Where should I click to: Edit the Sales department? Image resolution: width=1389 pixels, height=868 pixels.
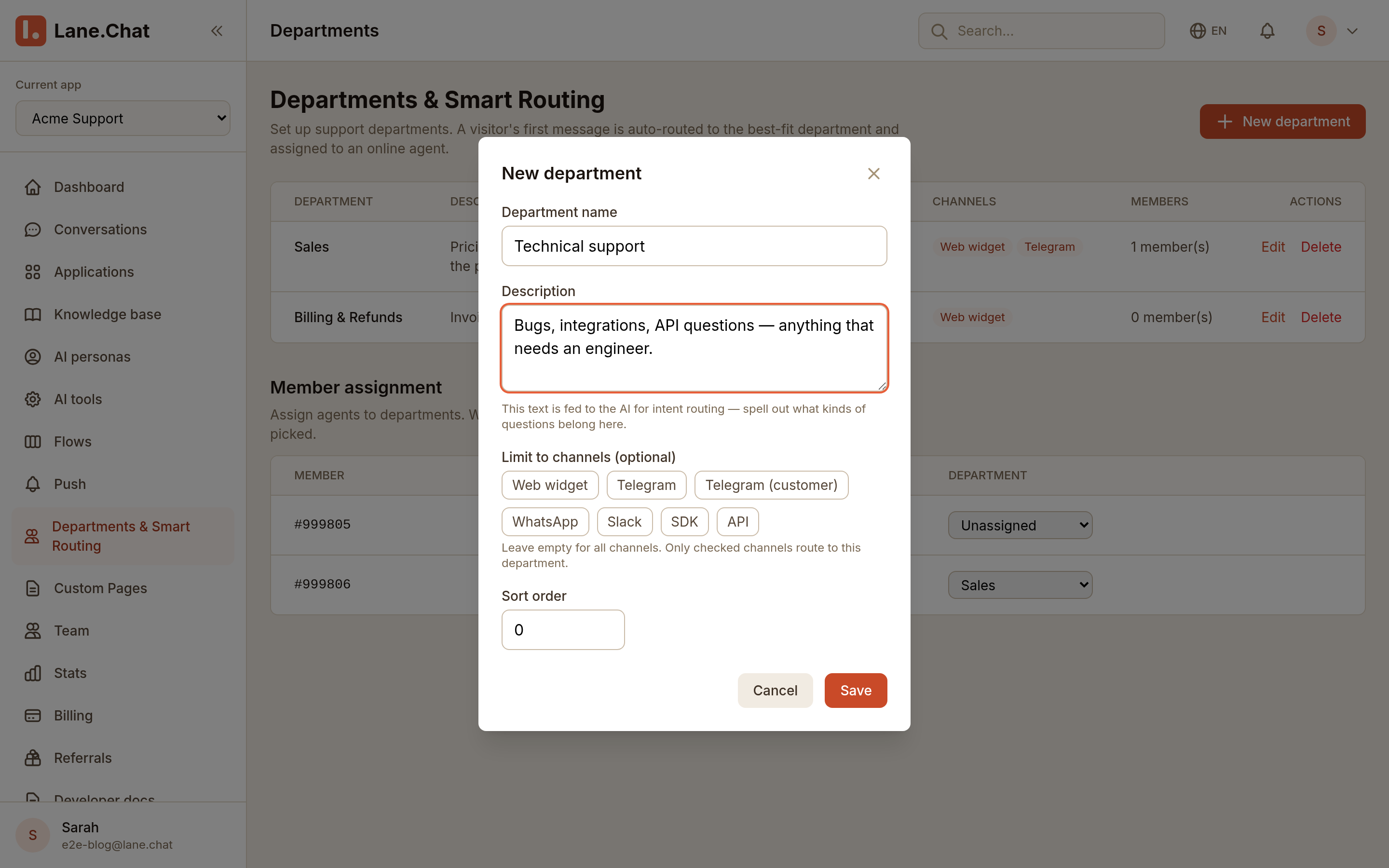[x=1272, y=247]
